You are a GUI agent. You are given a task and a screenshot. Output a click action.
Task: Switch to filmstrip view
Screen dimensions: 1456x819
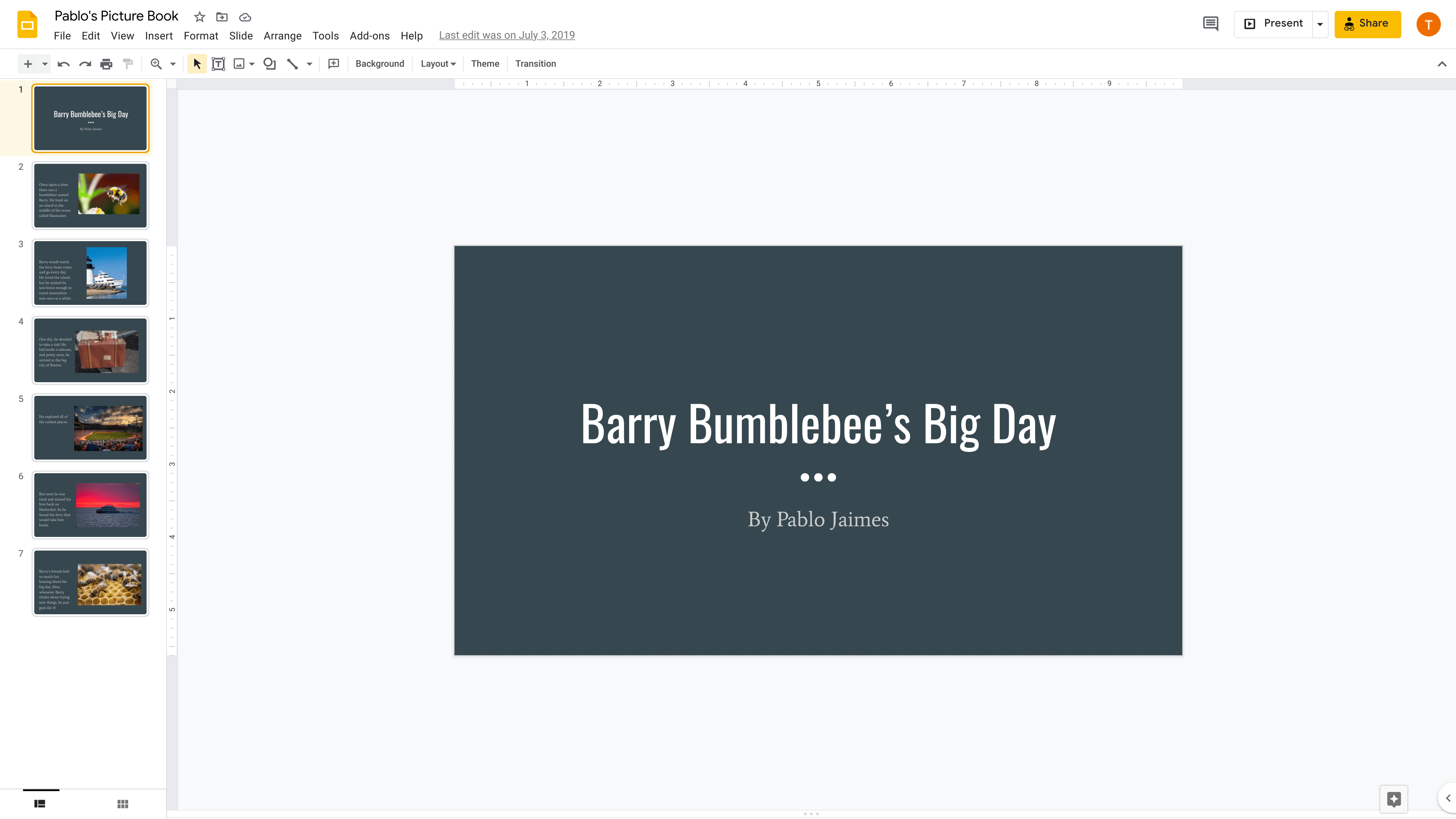pyautogui.click(x=39, y=804)
